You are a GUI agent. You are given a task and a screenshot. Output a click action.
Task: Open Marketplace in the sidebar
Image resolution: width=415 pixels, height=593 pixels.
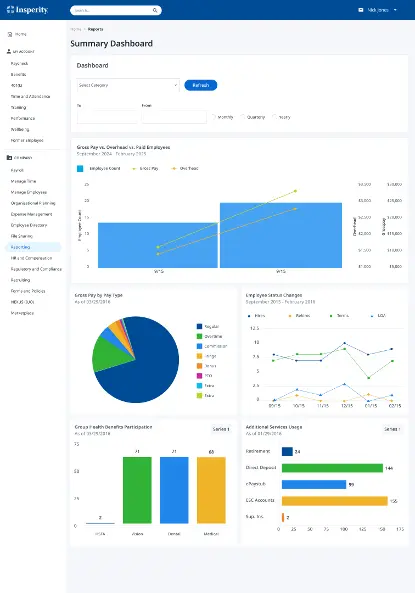pyautogui.click(x=22, y=313)
